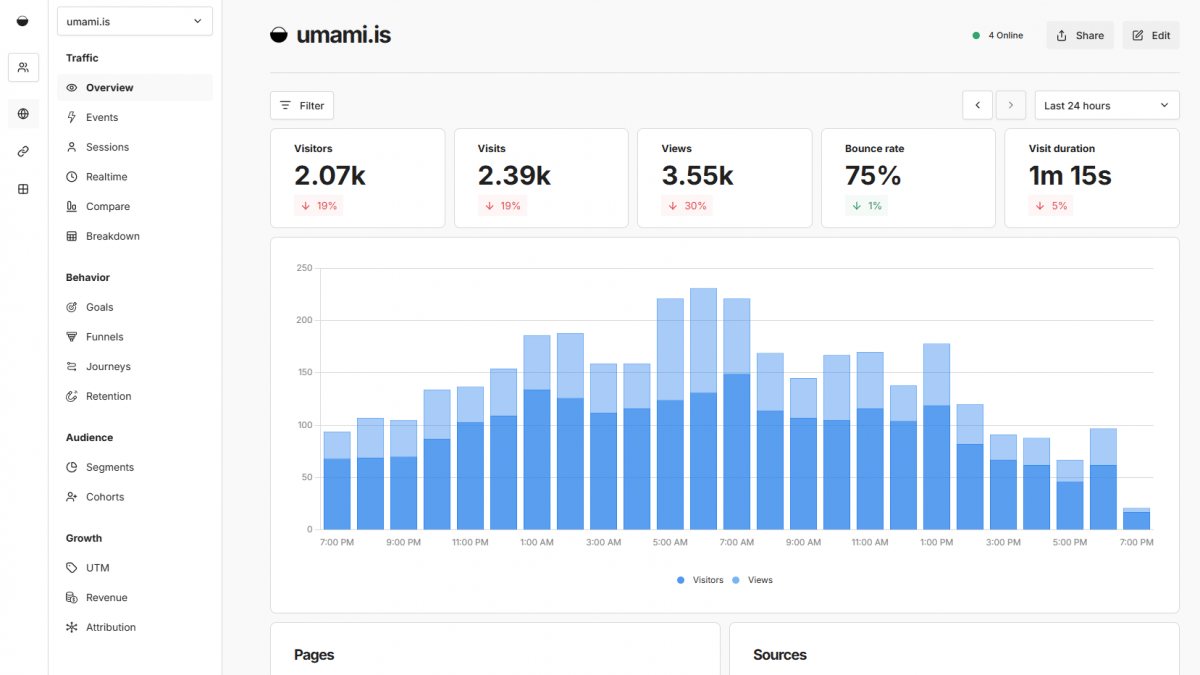This screenshot has width=1200, height=675.
Task: Open the links icon in left rail
Action: [x=23, y=151]
